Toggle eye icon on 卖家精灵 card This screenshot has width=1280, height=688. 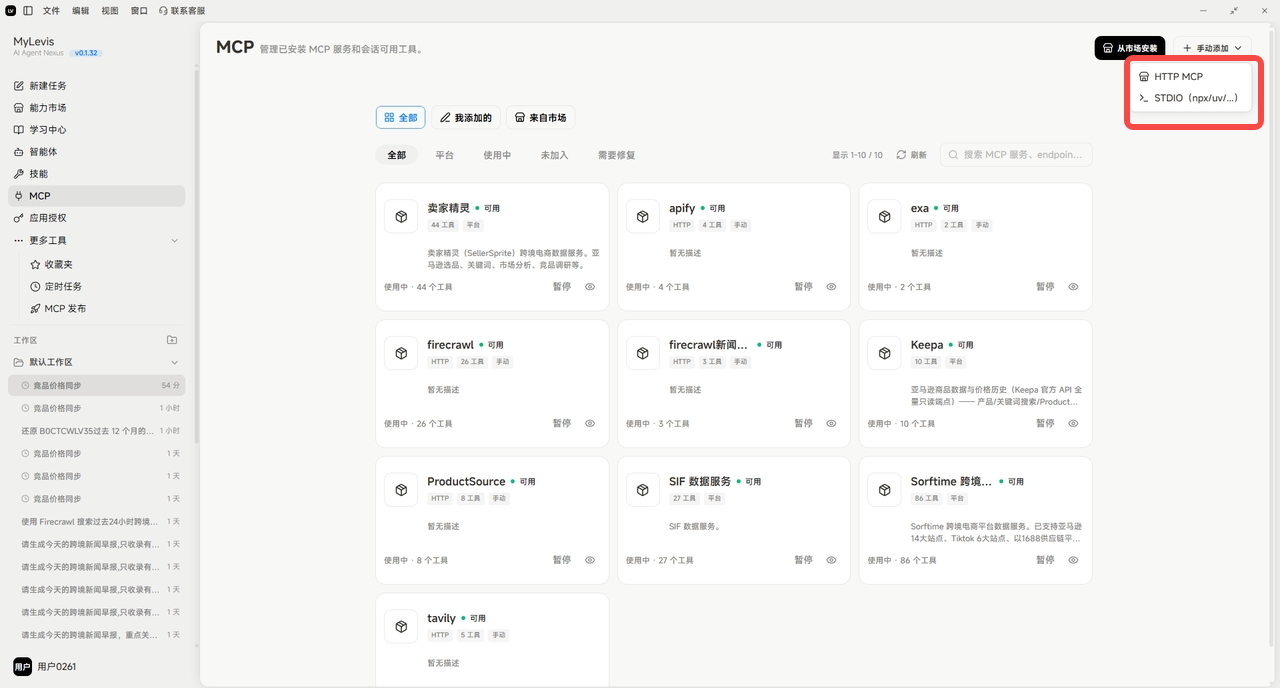click(x=590, y=287)
